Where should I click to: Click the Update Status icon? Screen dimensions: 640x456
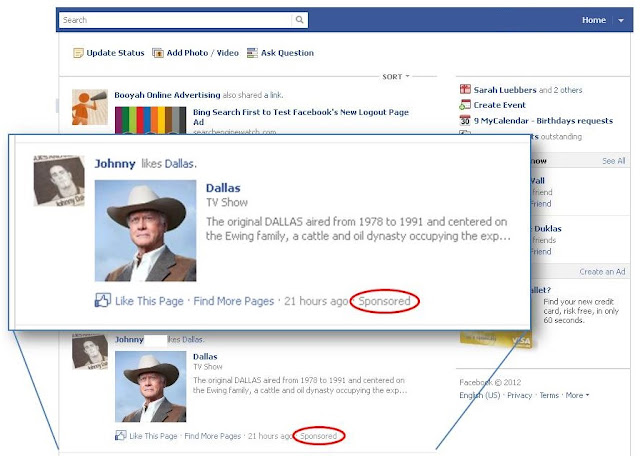point(78,53)
